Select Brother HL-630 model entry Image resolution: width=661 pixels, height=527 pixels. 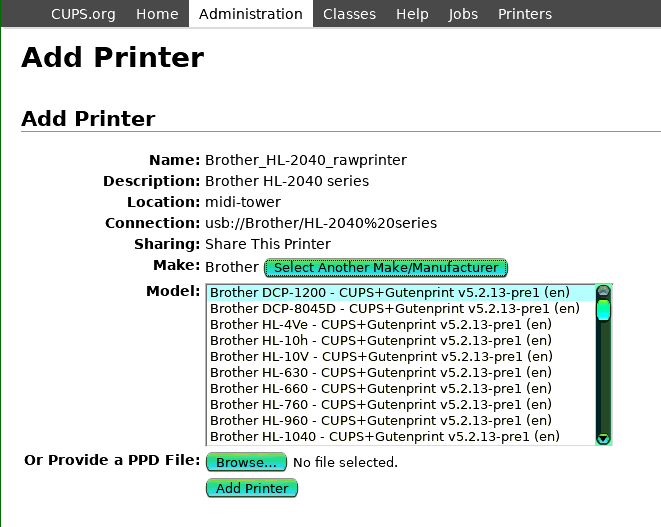[x=400, y=373]
